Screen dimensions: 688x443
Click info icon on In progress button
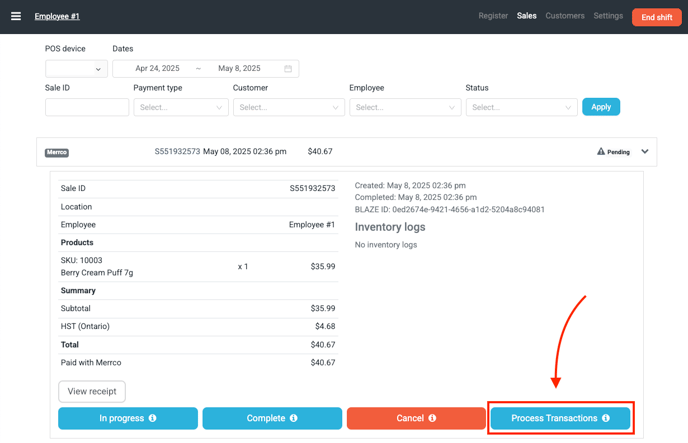pos(153,418)
